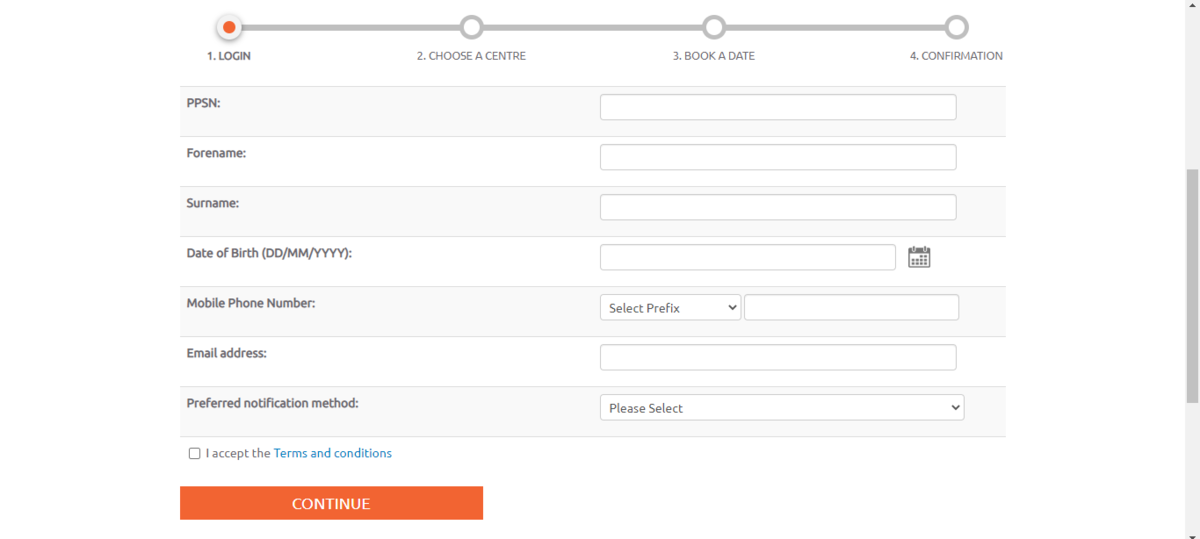This screenshot has width=1200, height=539.
Task: Select the 3. BOOK A DATE step label
Action: (x=713, y=56)
